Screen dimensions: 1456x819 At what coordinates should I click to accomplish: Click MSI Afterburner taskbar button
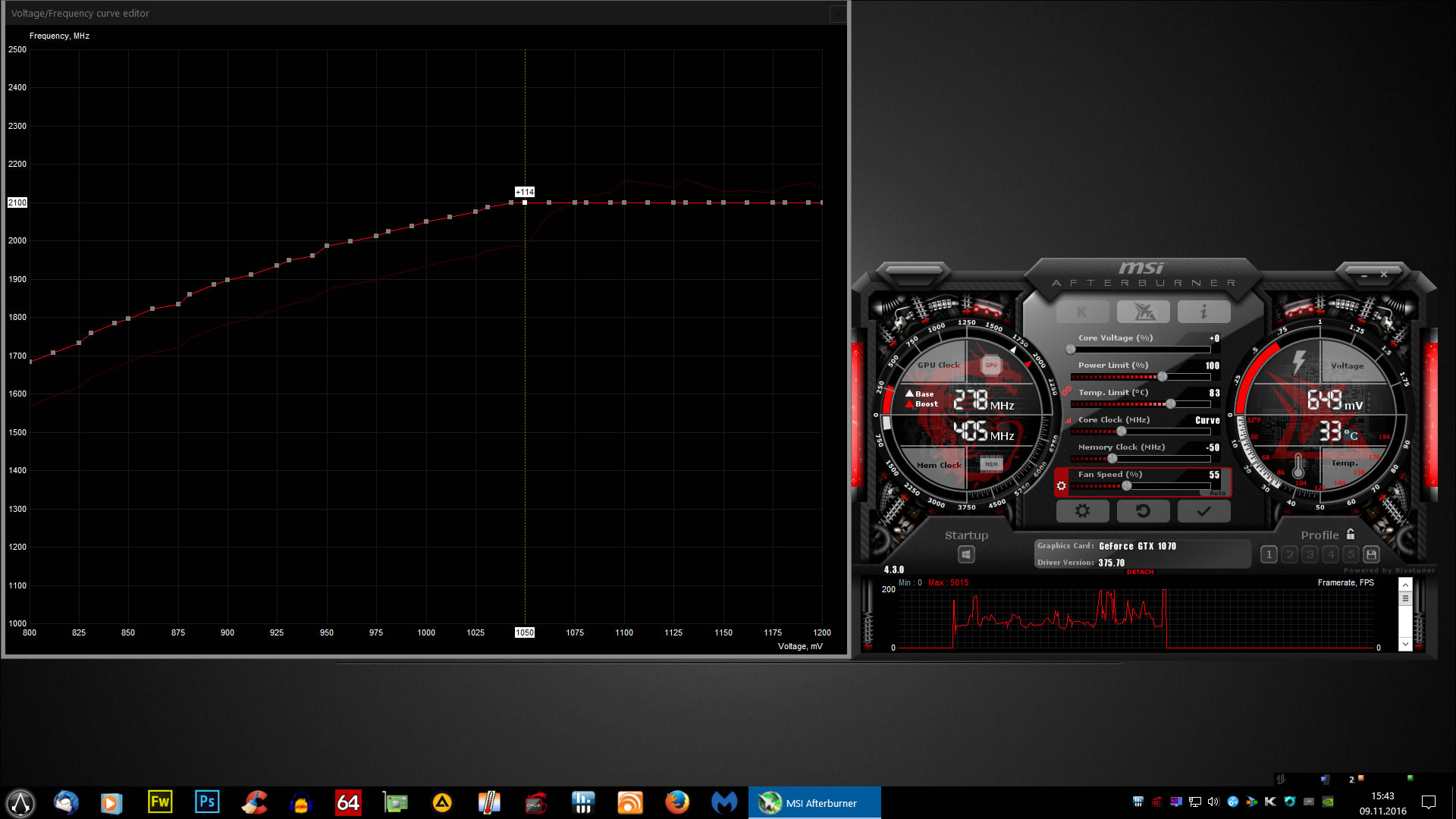click(814, 803)
